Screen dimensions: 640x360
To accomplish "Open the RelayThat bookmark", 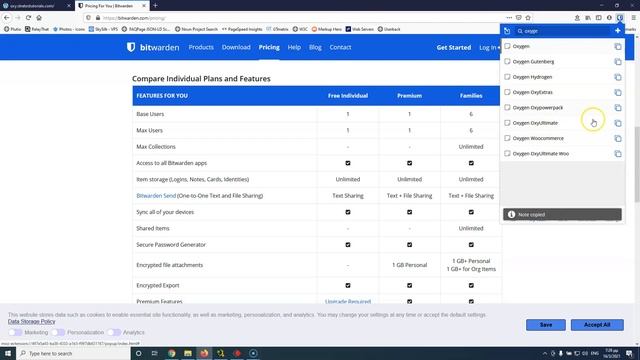I will point(37,29).
